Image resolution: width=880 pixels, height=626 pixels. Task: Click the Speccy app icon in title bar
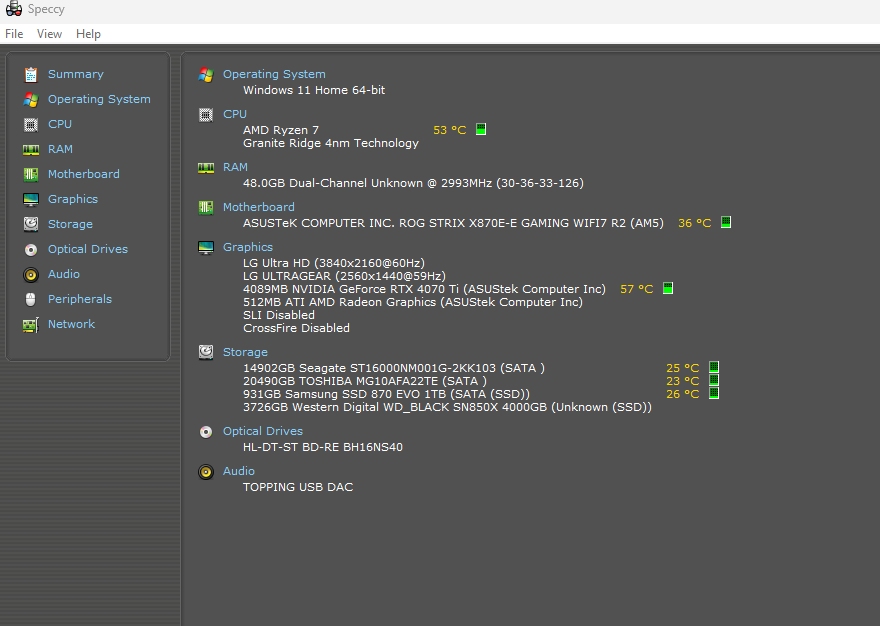tap(14, 9)
